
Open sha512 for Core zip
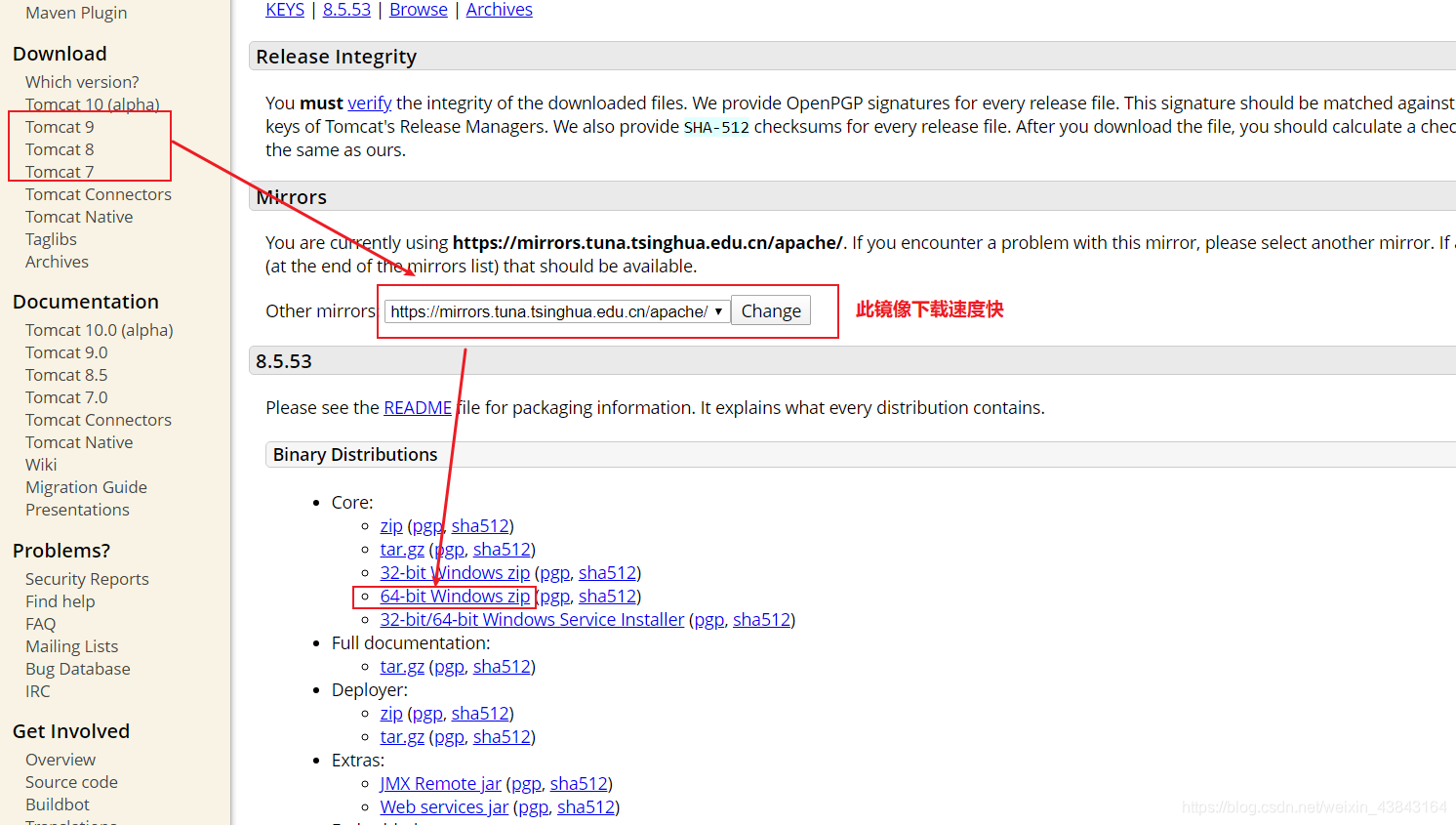480,526
